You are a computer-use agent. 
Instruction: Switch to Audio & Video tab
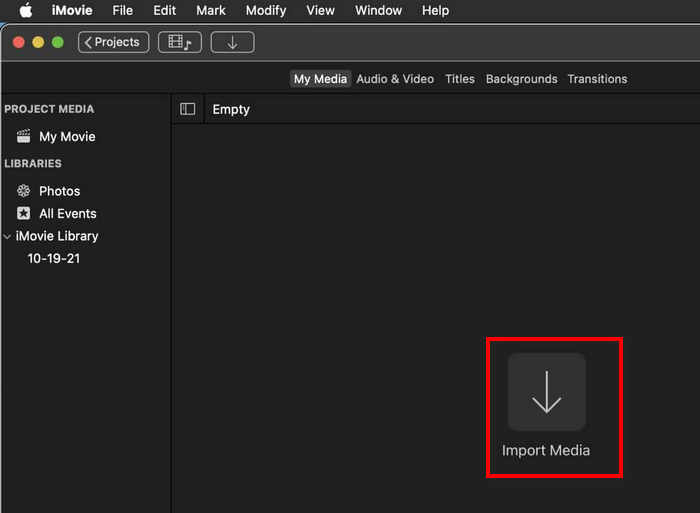tap(395, 79)
